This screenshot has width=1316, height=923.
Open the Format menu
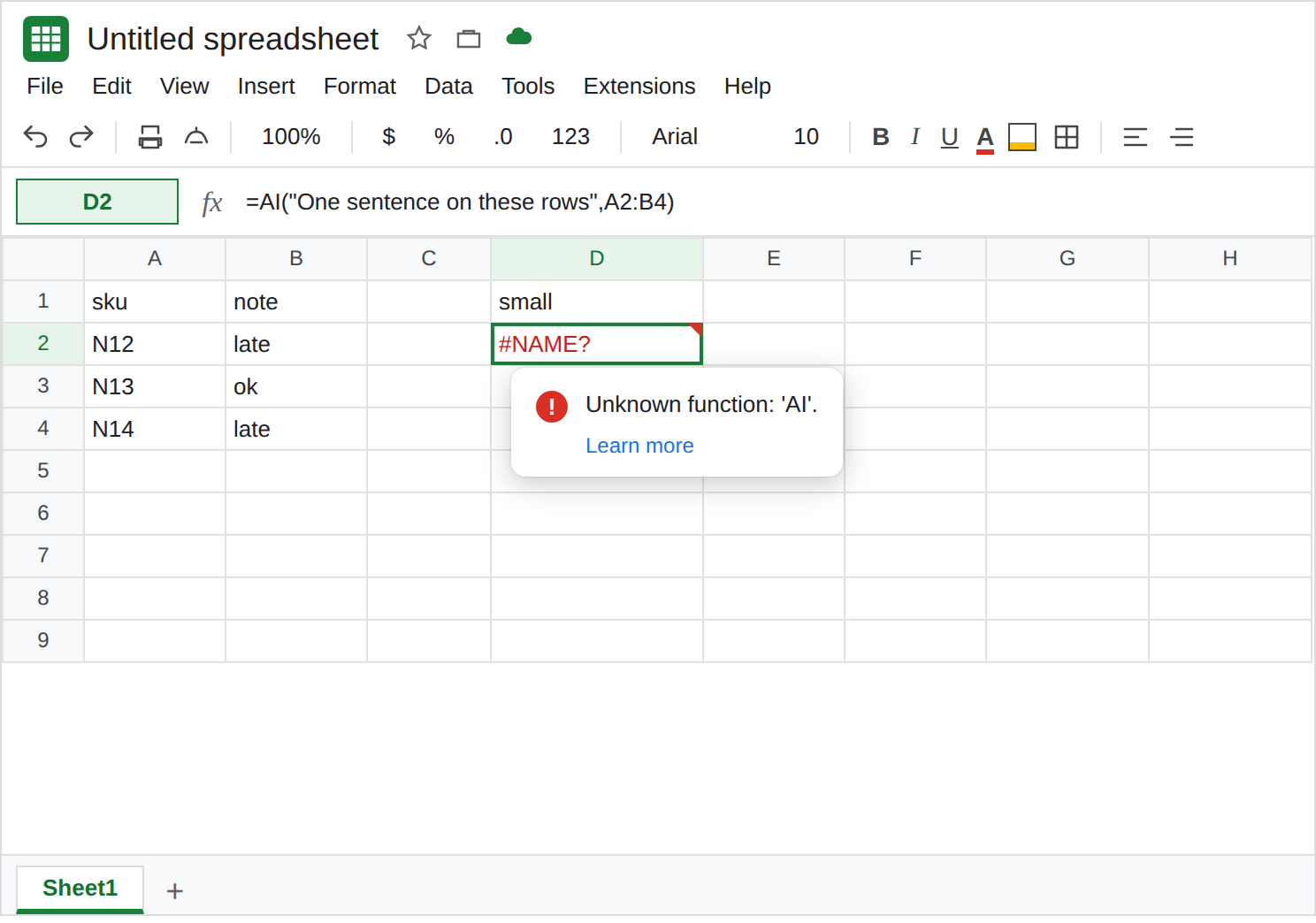360,87
